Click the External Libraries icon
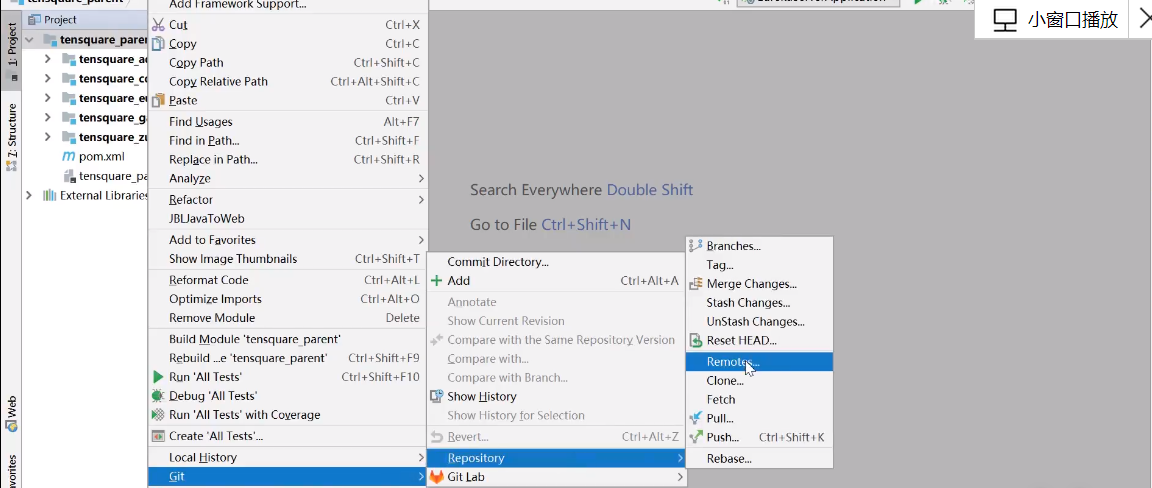Image resolution: width=1152 pixels, height=488 pixels. (50, 195)
